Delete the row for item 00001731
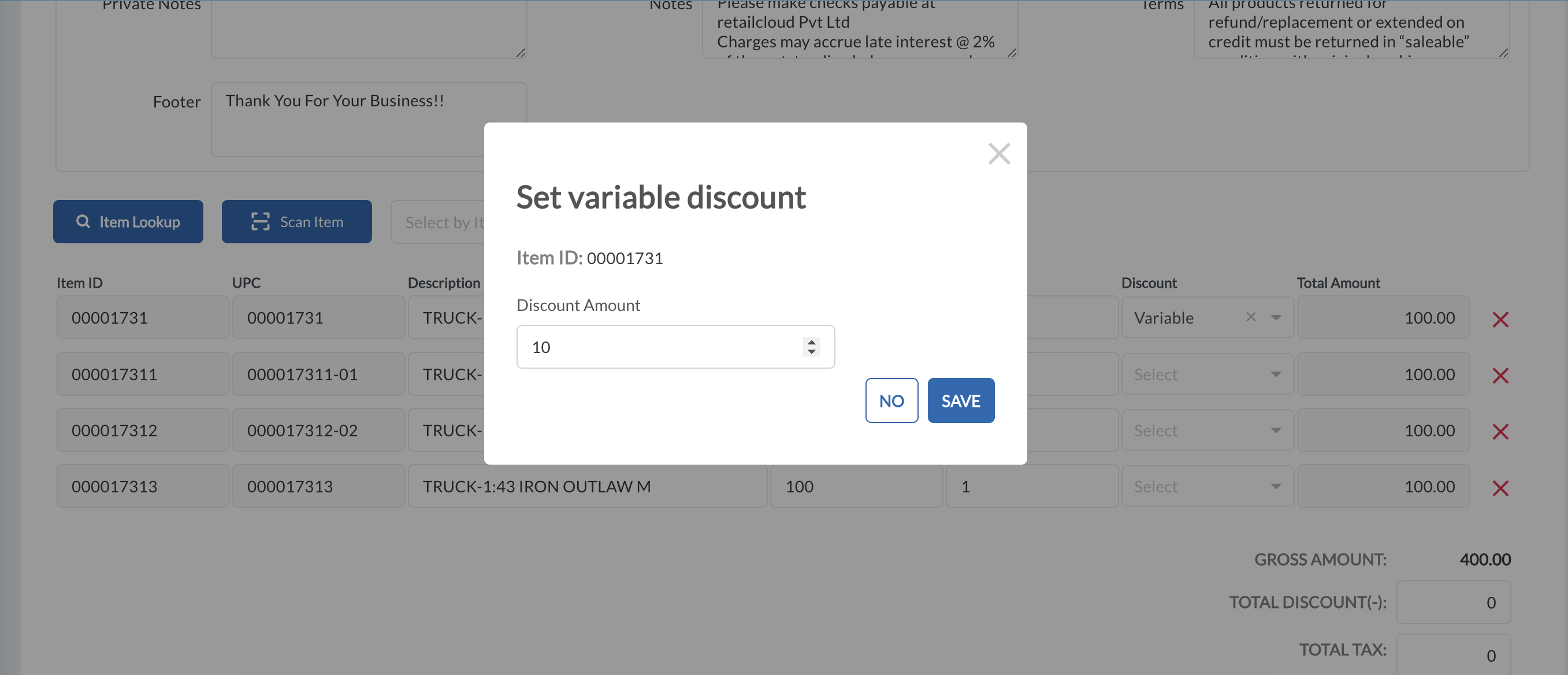The width and height of the screenshot is (1568, 675). click(x=1500, y=320)
